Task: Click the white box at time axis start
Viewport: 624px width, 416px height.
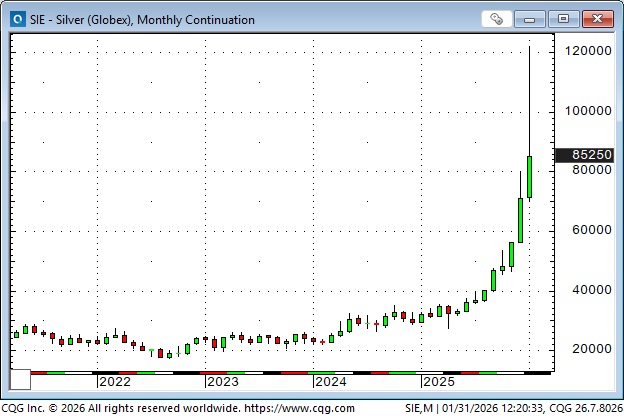Action: (23, 381)
